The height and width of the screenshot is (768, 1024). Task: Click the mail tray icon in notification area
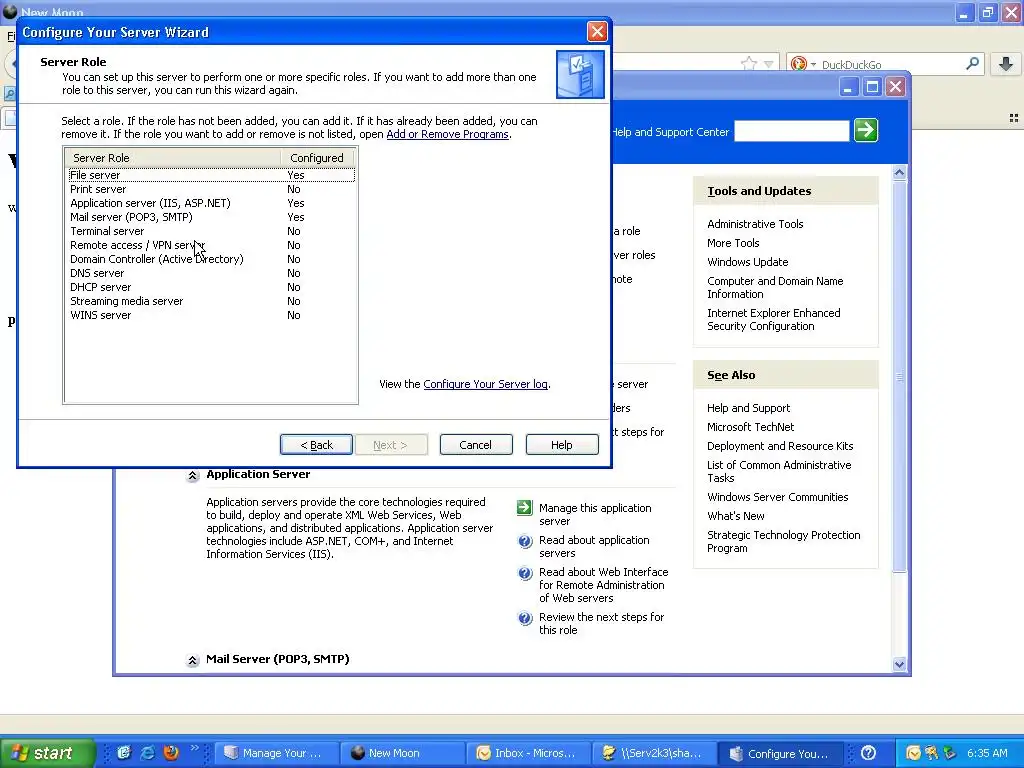[x=913, y=753]
